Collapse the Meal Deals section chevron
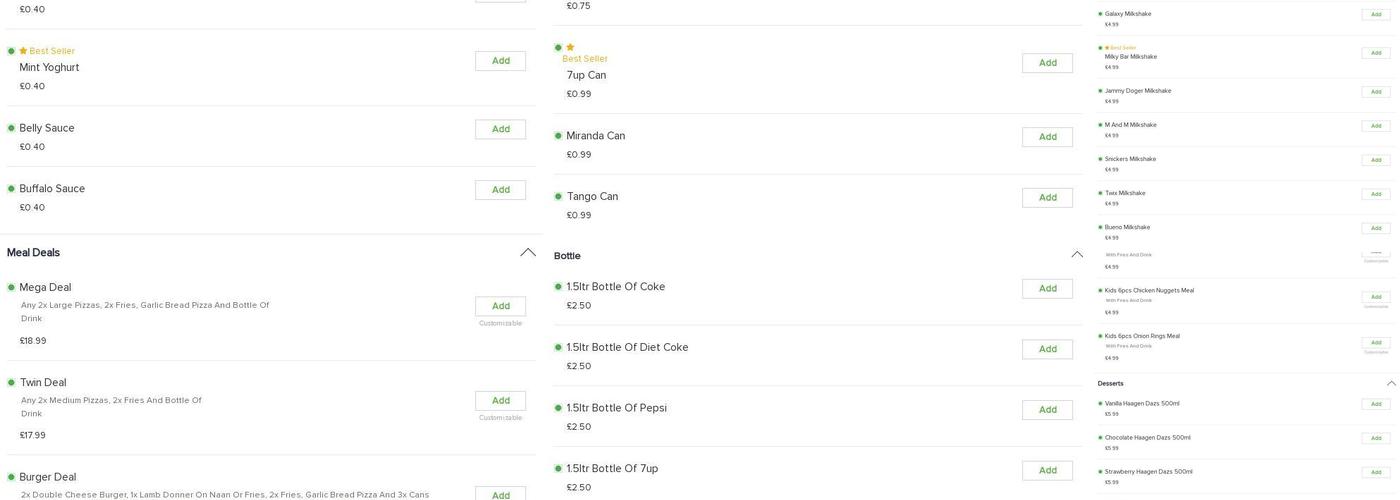1400x500 pixels. tap(528, 252)
